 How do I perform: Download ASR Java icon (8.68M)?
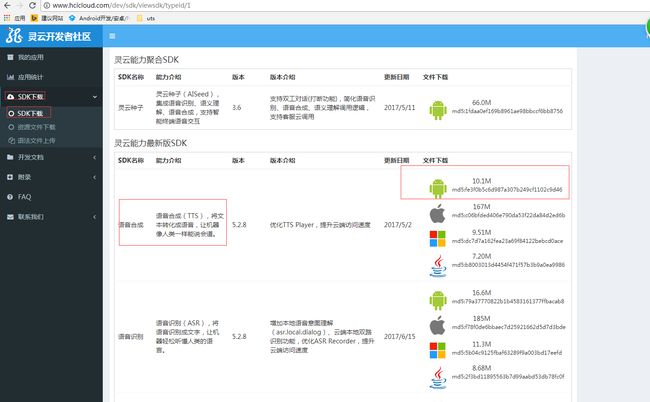(x=438, y=378)
